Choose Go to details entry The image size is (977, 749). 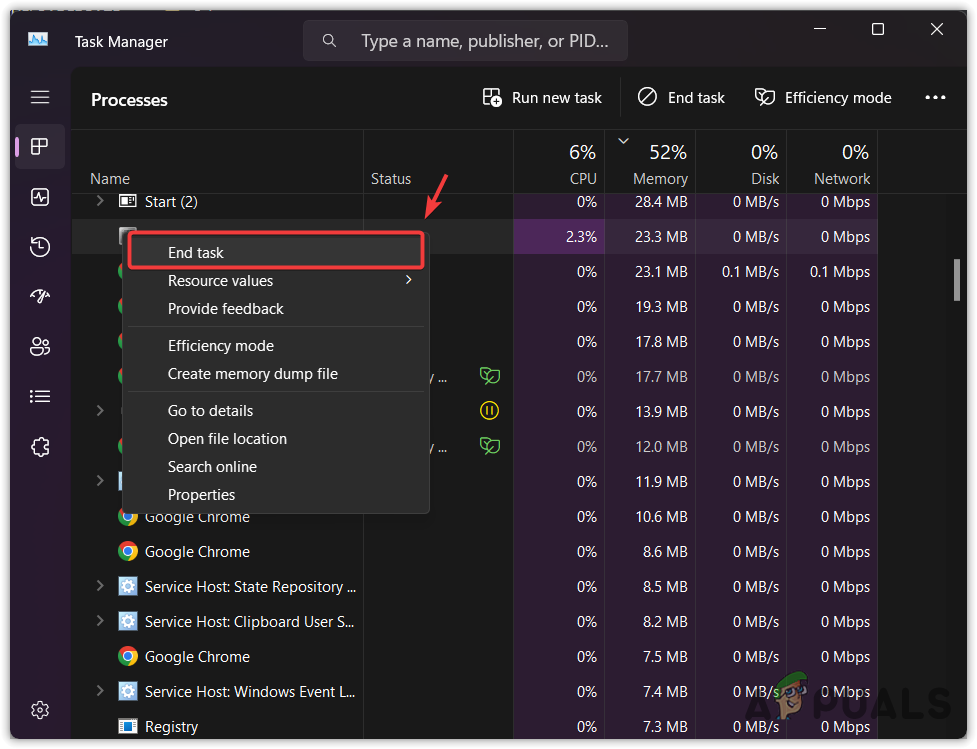tap(276, 411)
